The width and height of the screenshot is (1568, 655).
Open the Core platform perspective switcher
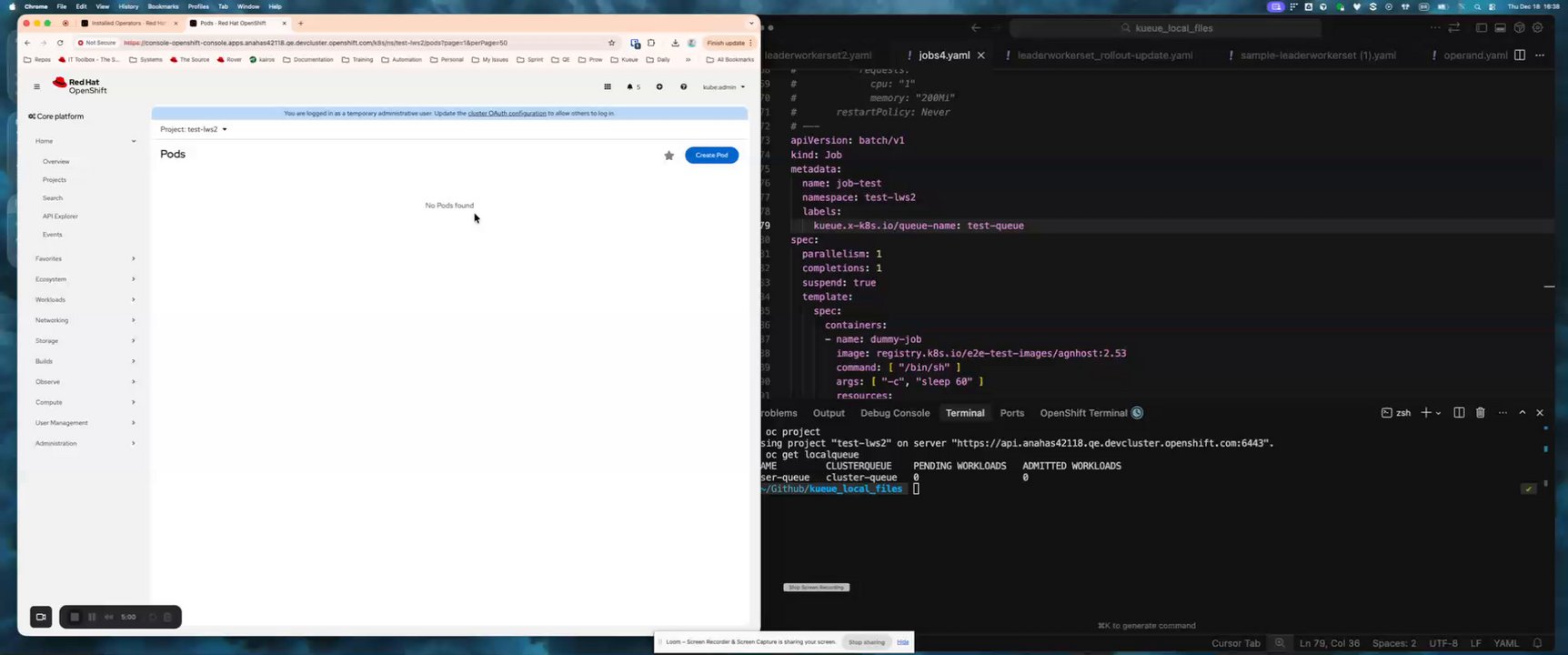56,116
